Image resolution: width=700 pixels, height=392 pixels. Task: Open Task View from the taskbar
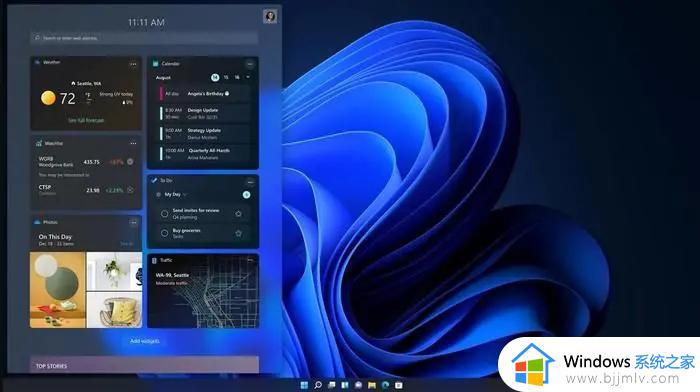(331, 385)
